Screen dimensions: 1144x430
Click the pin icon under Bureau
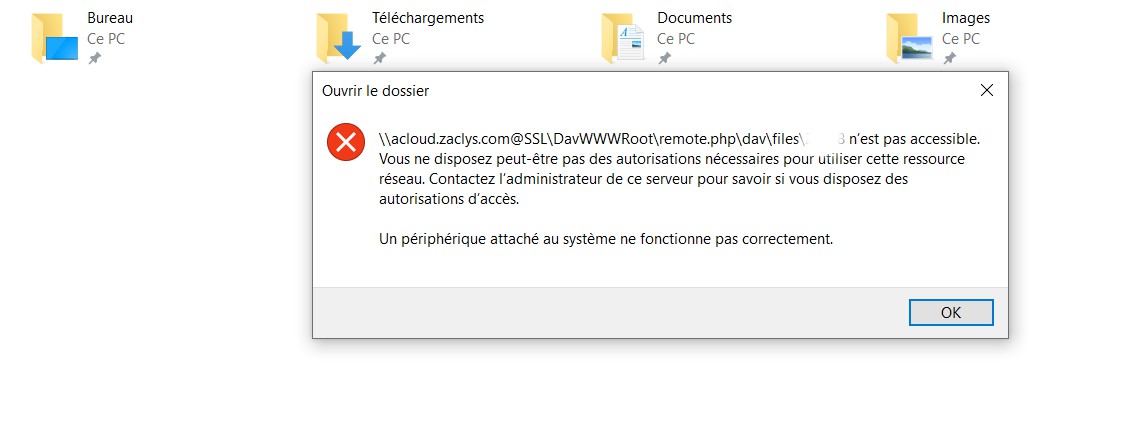click(x=95, y=59)
